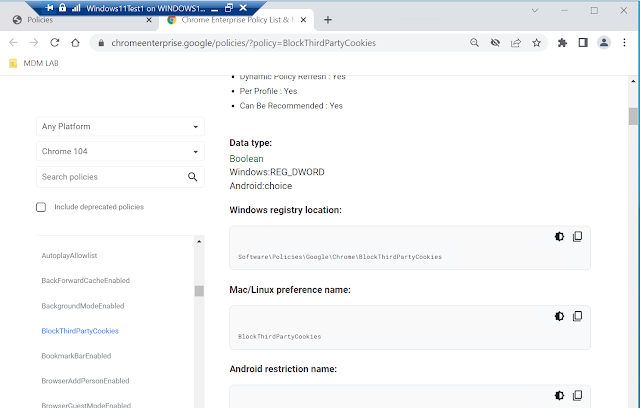
Task: Click the address bar URL
Action: [243, 43]
